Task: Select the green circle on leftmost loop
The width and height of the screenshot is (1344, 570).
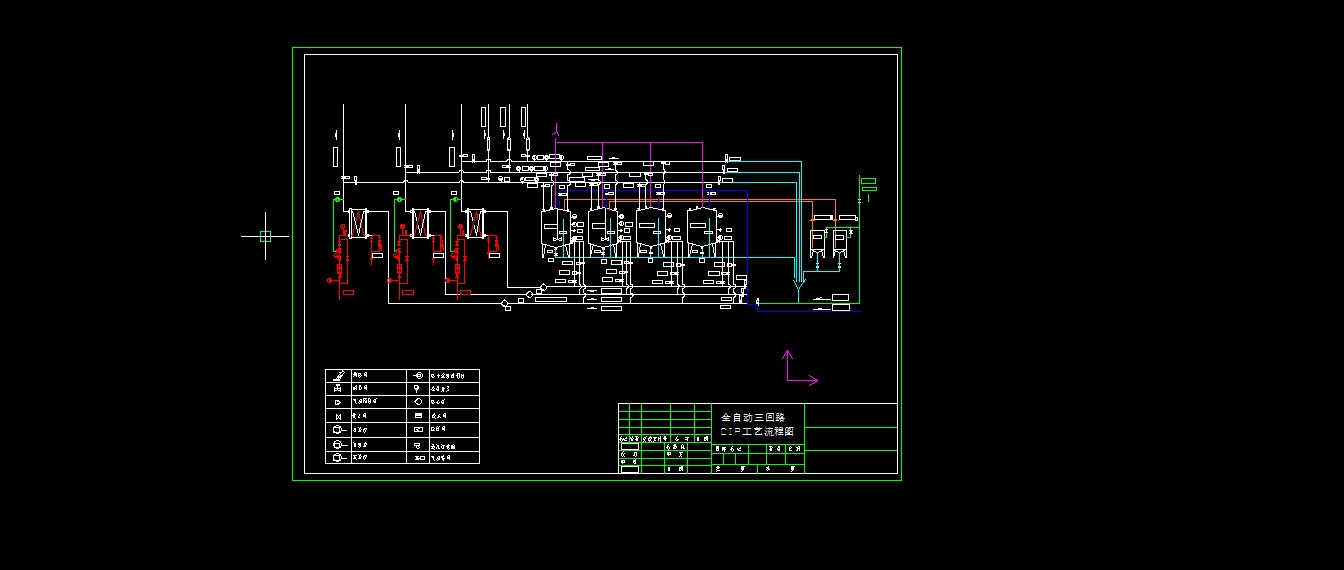Action: coord(338,199)
